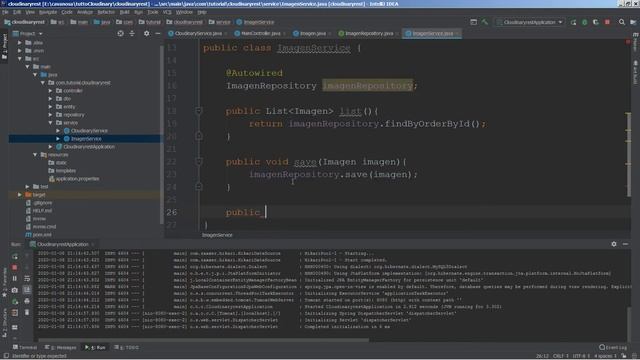Collapse the src folder in tree
The image size is (640, 360).
[20, 58]
